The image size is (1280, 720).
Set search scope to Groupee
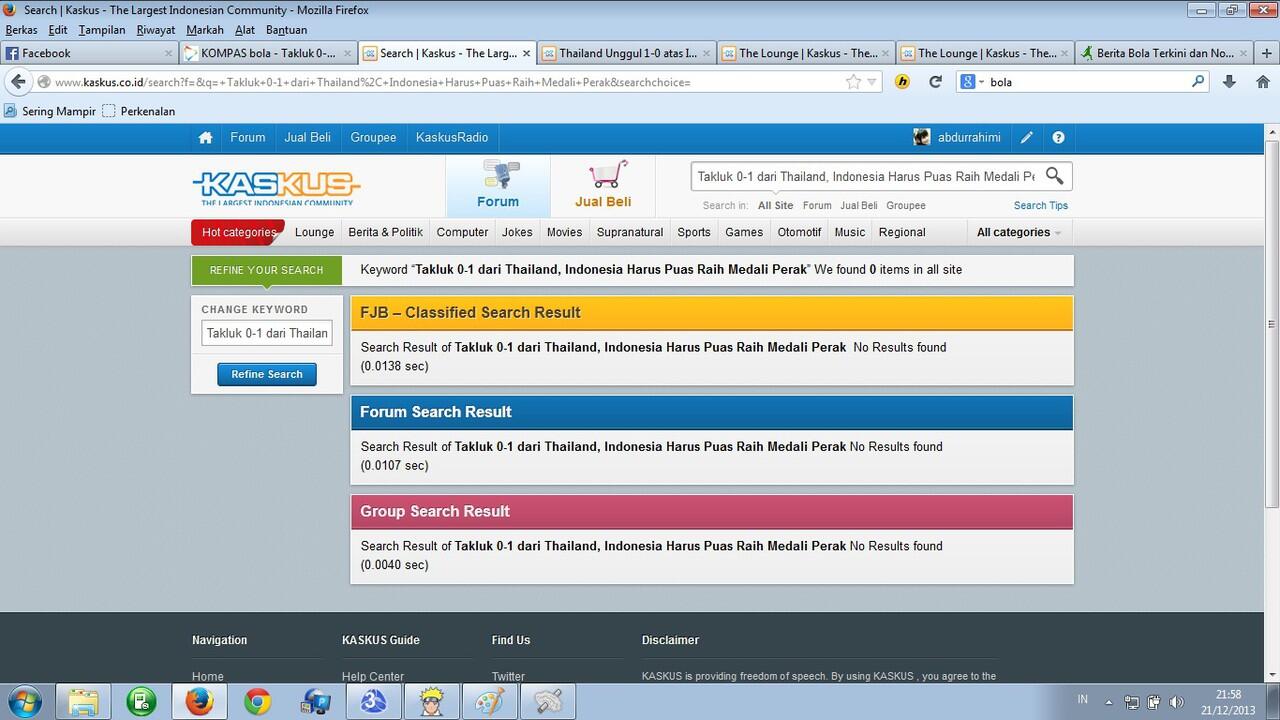point(906,205)
